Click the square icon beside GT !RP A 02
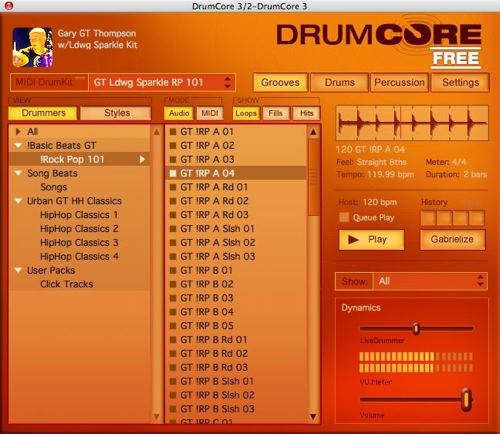Viewport: 500px width, 434px height. 173,146
